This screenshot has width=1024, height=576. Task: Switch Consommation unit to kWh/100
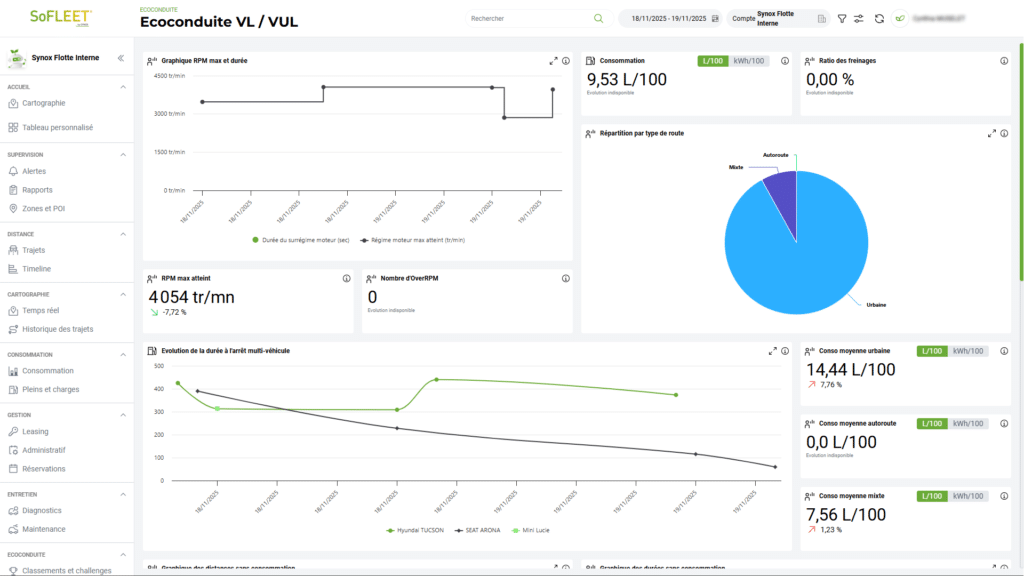(x=748, y=61)
